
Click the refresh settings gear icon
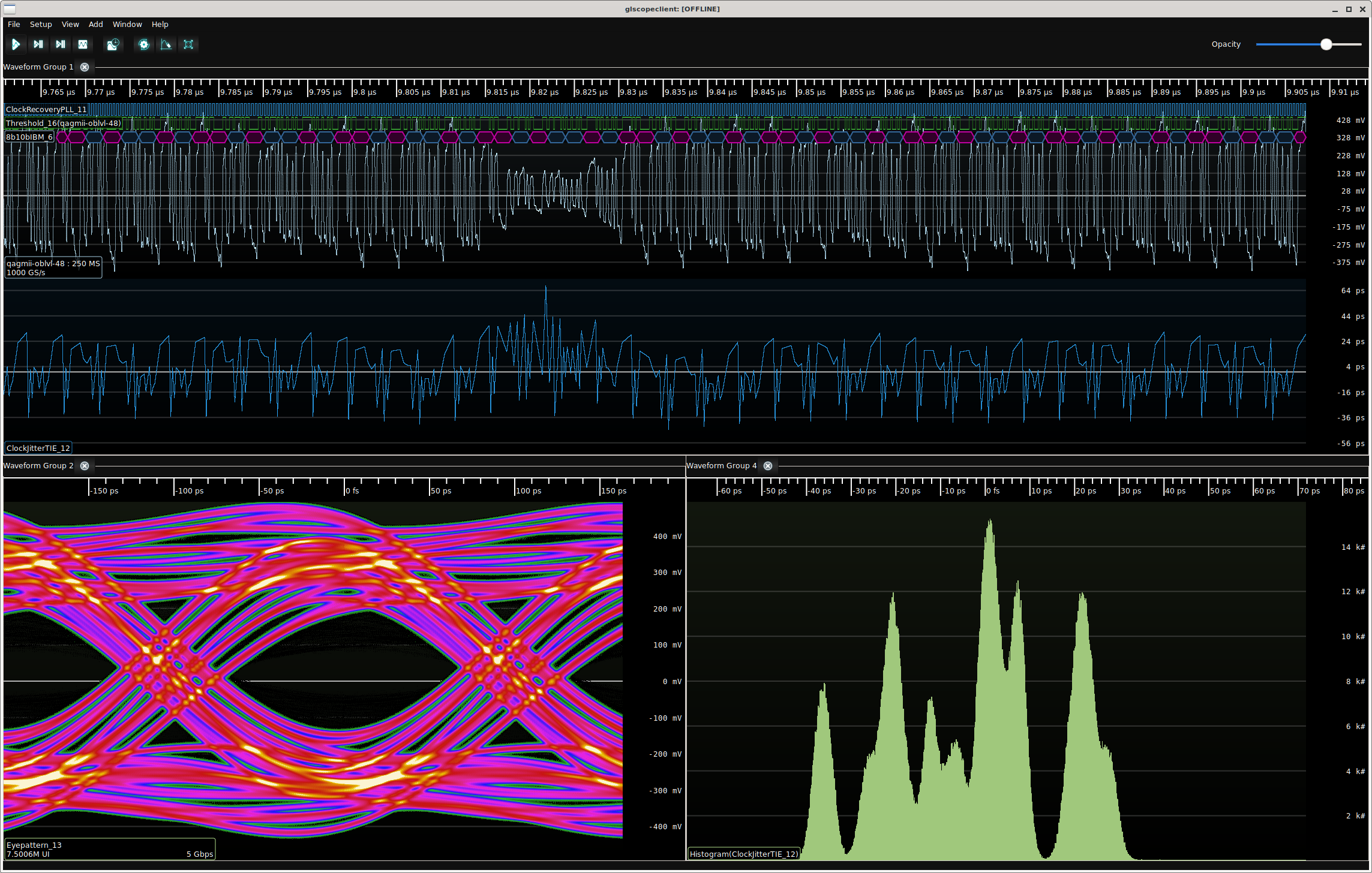point(144,44)
